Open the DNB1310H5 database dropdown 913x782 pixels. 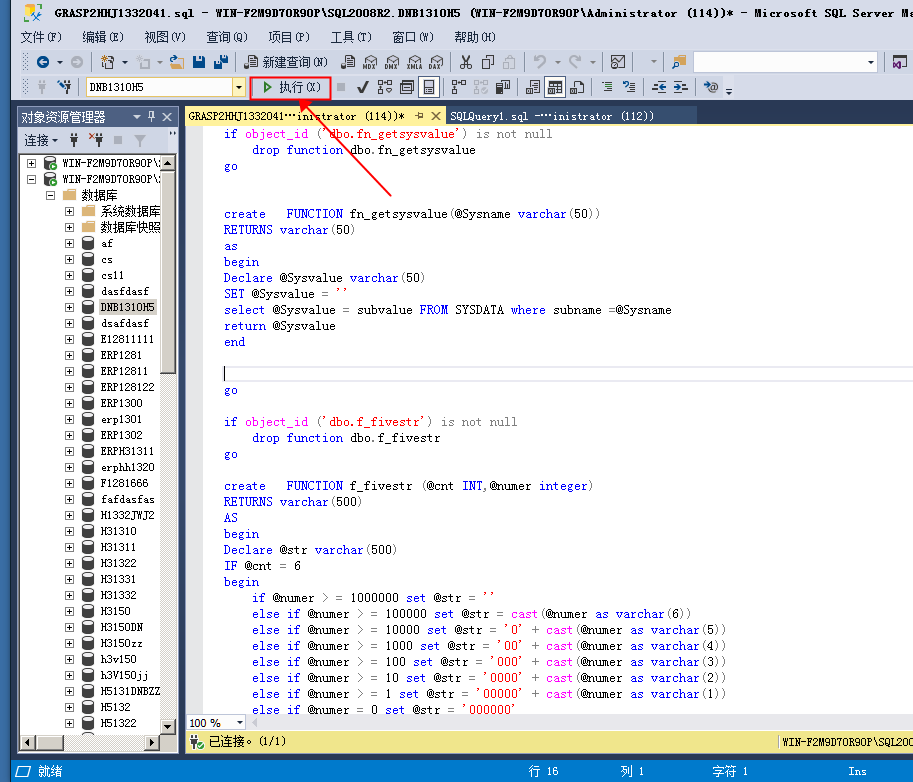(238, 87)
